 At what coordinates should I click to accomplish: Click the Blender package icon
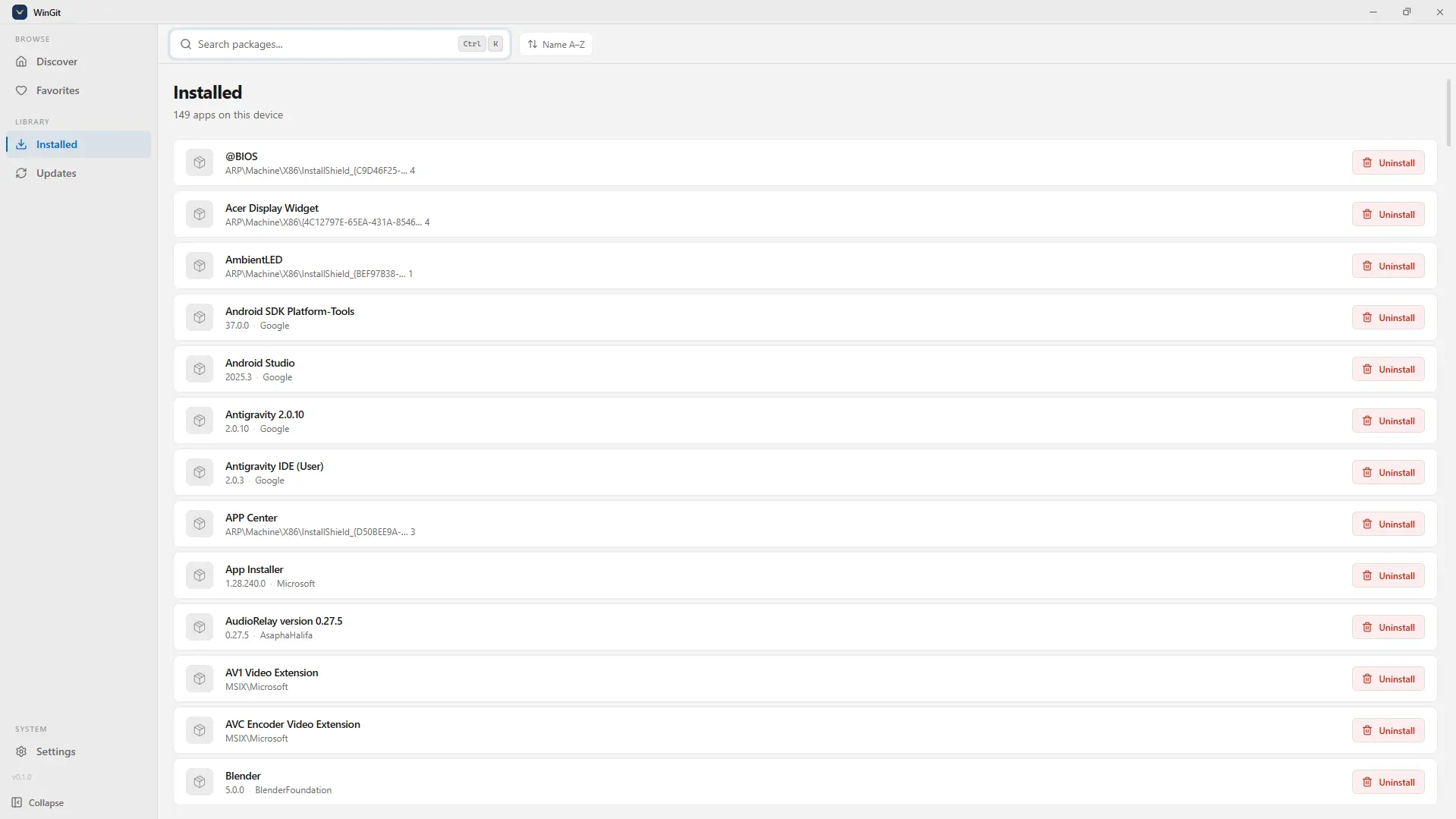click(x=200, y=782)
